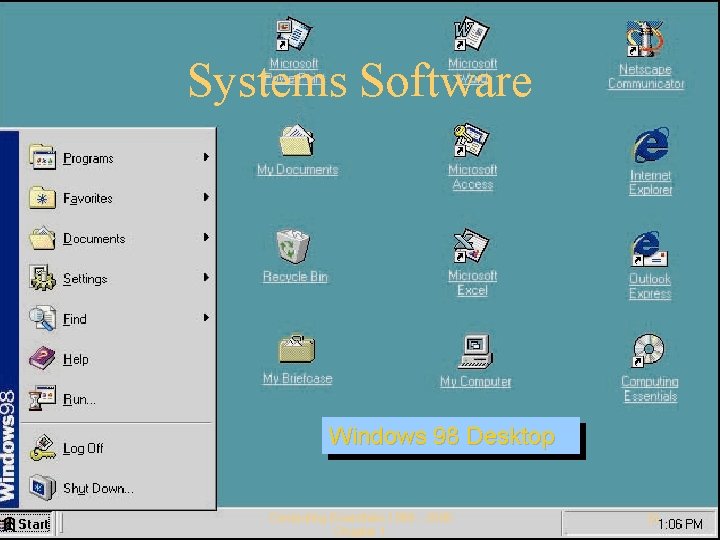Launch the Internet Explorer desktop icon
Viewport: 720px width, 540px height.
(x=651, y=145)
